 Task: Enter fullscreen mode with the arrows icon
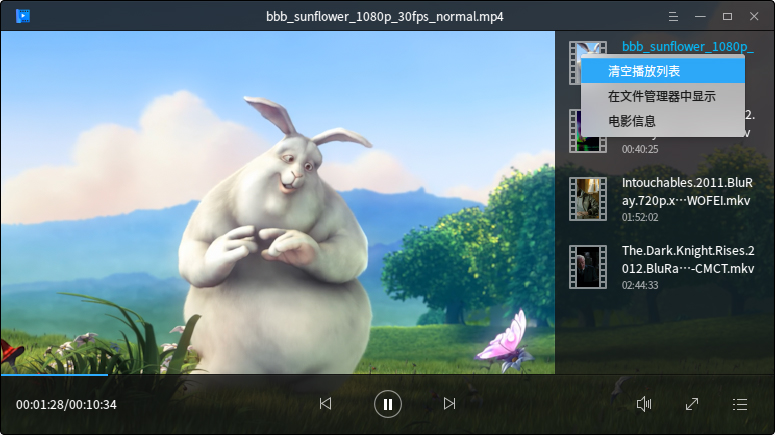(x=692, y=404)
